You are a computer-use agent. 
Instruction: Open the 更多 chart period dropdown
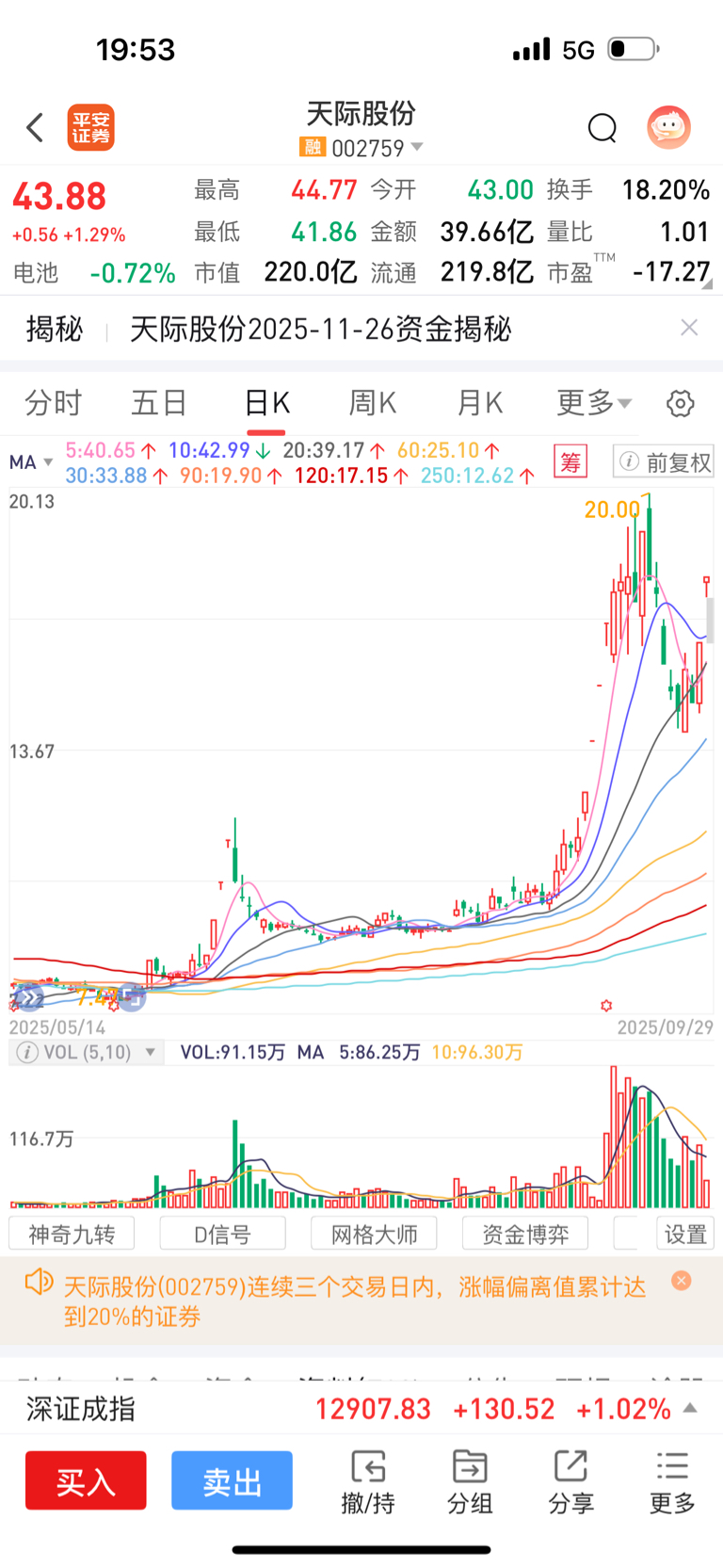(x=593, y=403)
